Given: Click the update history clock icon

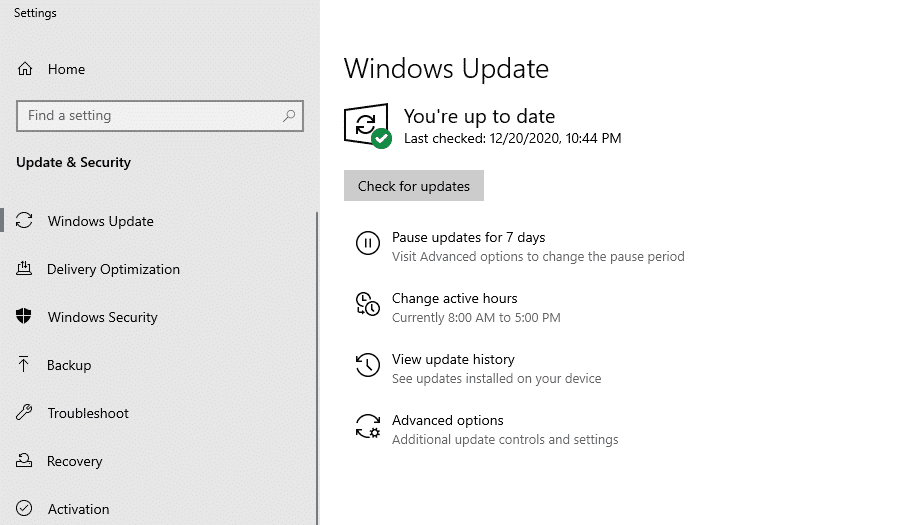Looking at the screenshot, I should pyautogui.click(x=368, y=365).
